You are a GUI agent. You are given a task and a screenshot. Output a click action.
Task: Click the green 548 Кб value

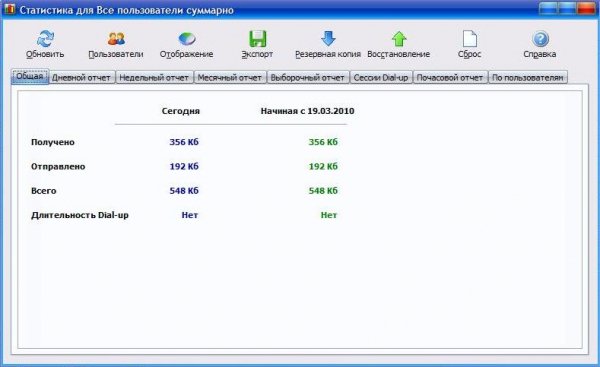(323, 191)
